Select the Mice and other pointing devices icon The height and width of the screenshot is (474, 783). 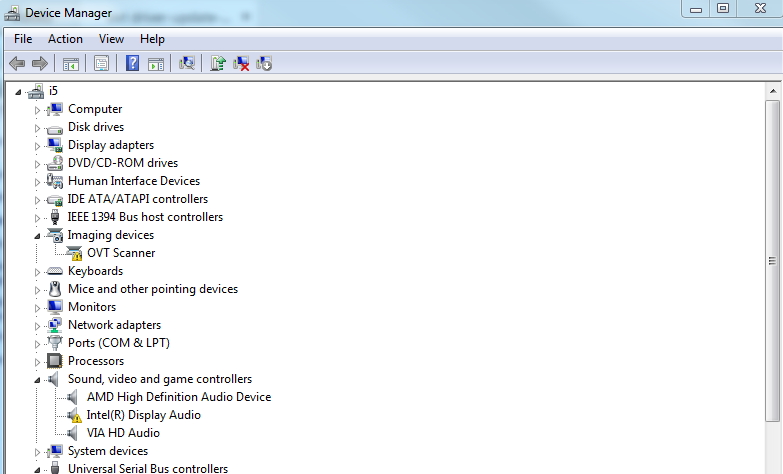pyautogui.click(x=55, y=289)
